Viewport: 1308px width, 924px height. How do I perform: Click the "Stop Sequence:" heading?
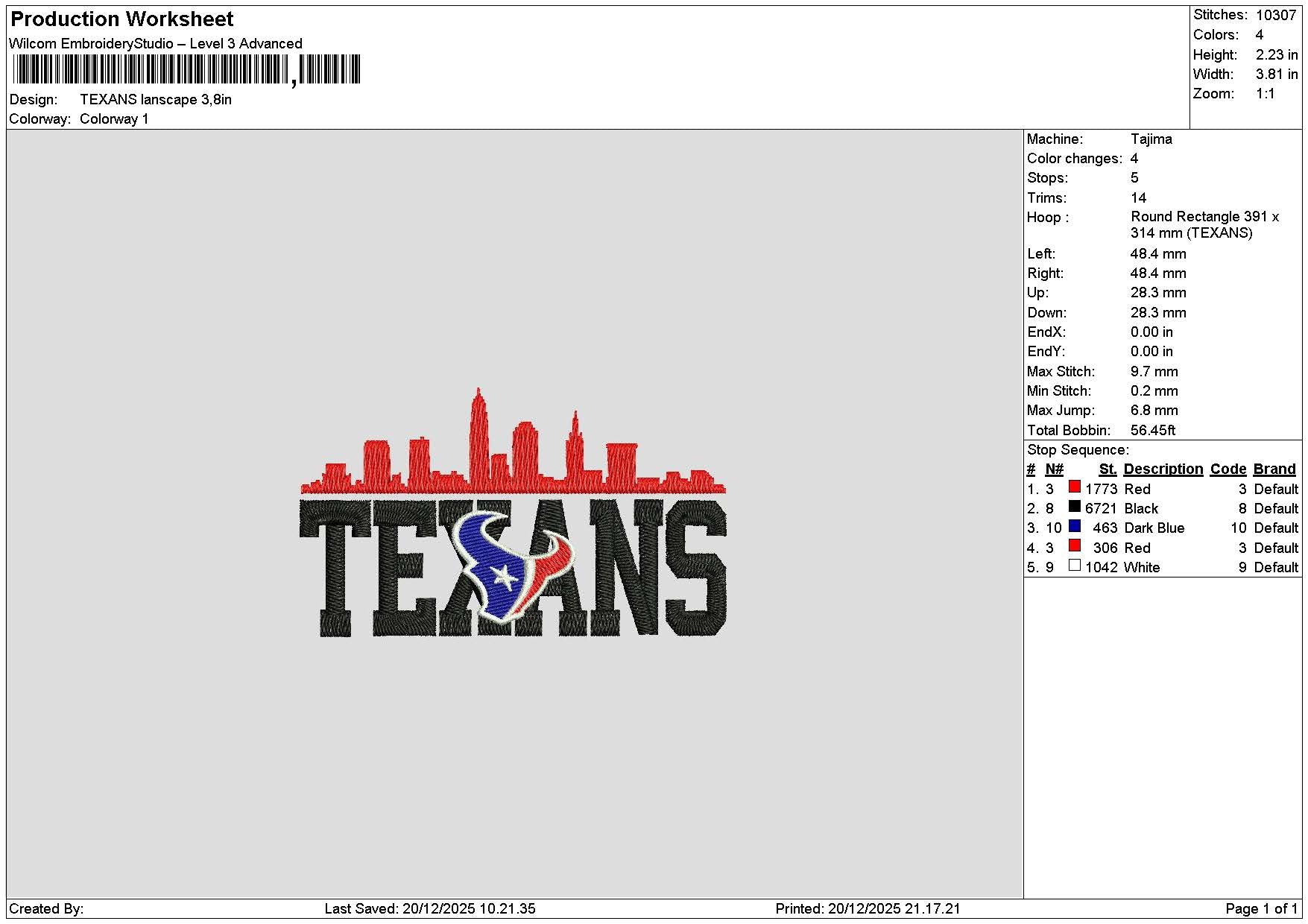pyautogui.click(x=1078, y=449)
